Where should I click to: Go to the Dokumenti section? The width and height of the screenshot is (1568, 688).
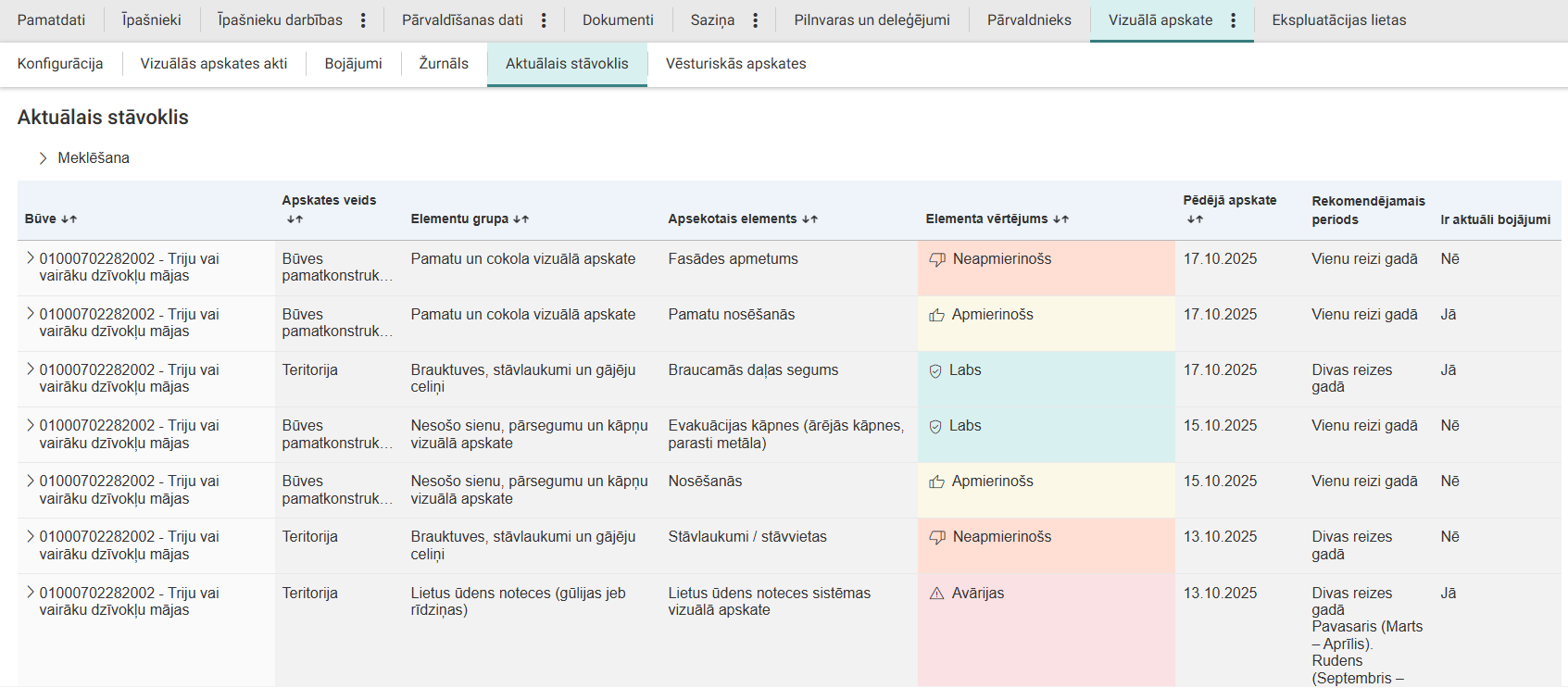(x=618, y=20)
